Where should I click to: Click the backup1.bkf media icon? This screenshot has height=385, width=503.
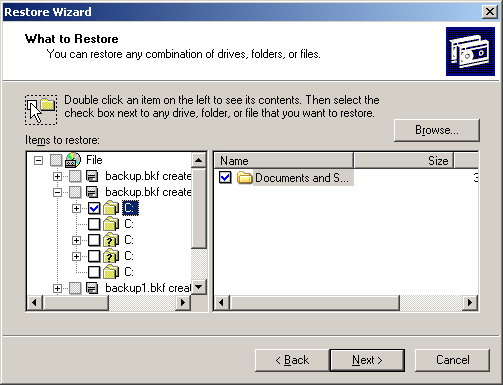click(x=92, y=288)
